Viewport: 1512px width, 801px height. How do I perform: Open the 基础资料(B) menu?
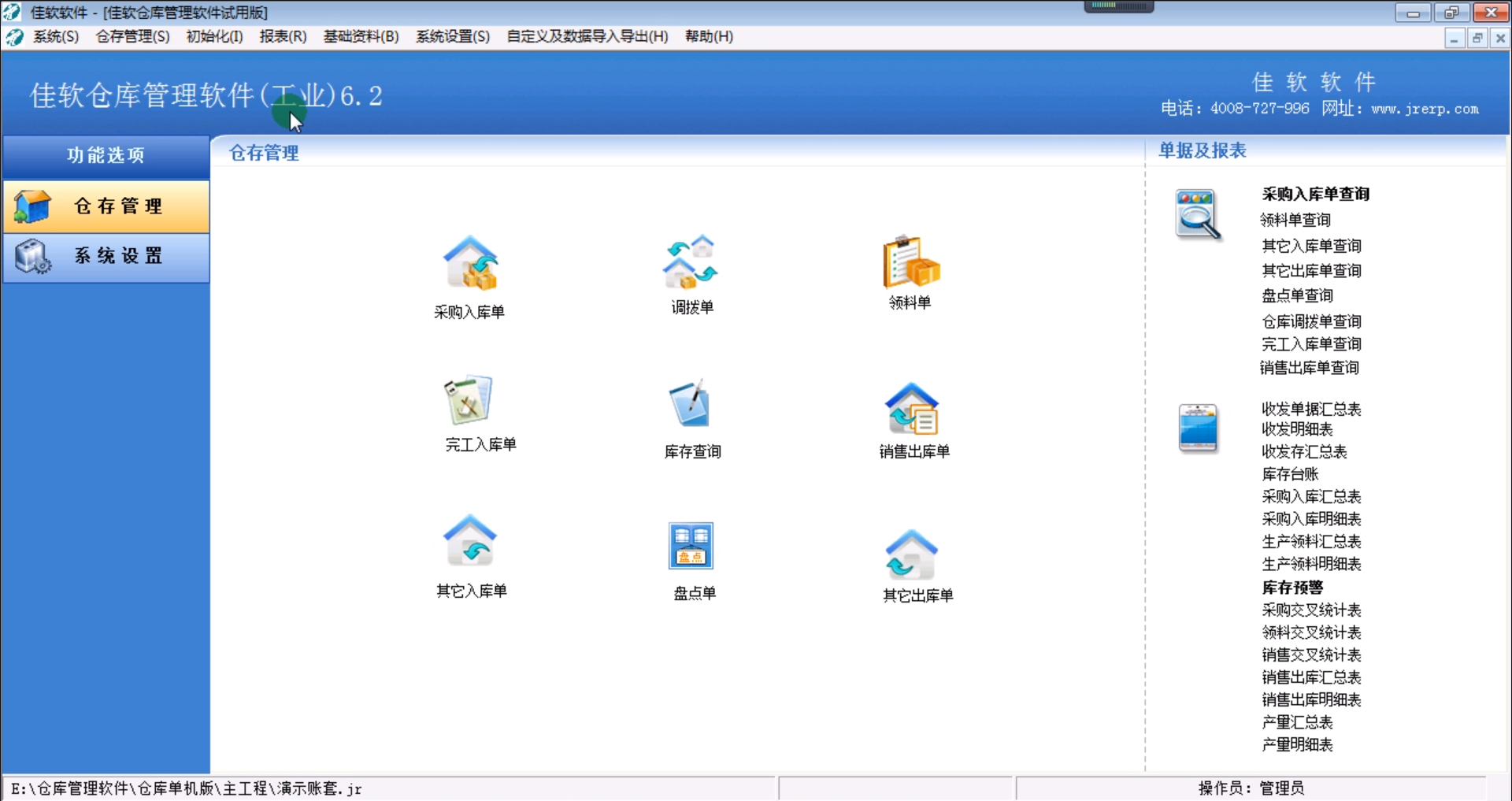click(x=361, y=37)
